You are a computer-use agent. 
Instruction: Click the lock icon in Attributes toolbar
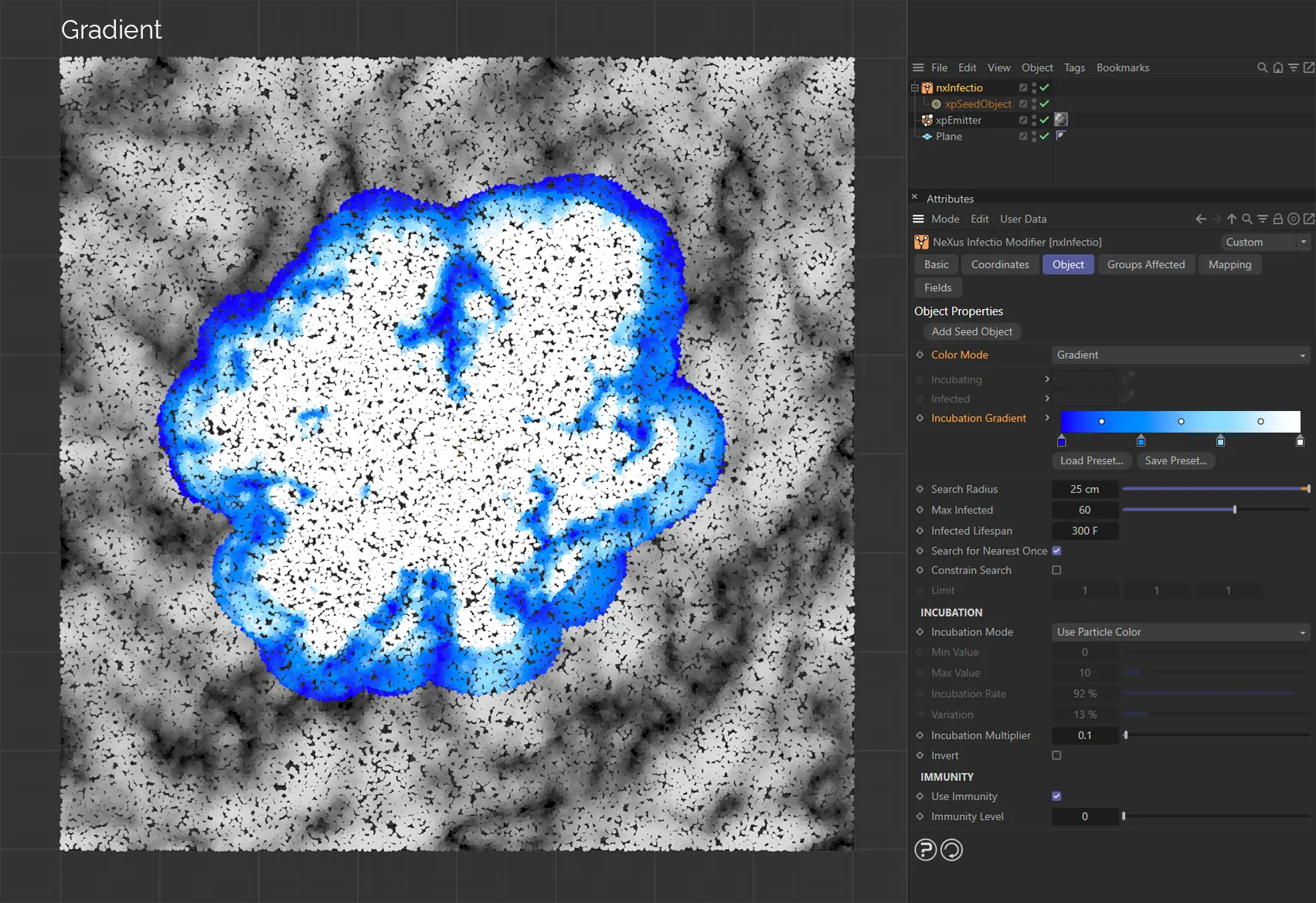[x=1278, y=219]
